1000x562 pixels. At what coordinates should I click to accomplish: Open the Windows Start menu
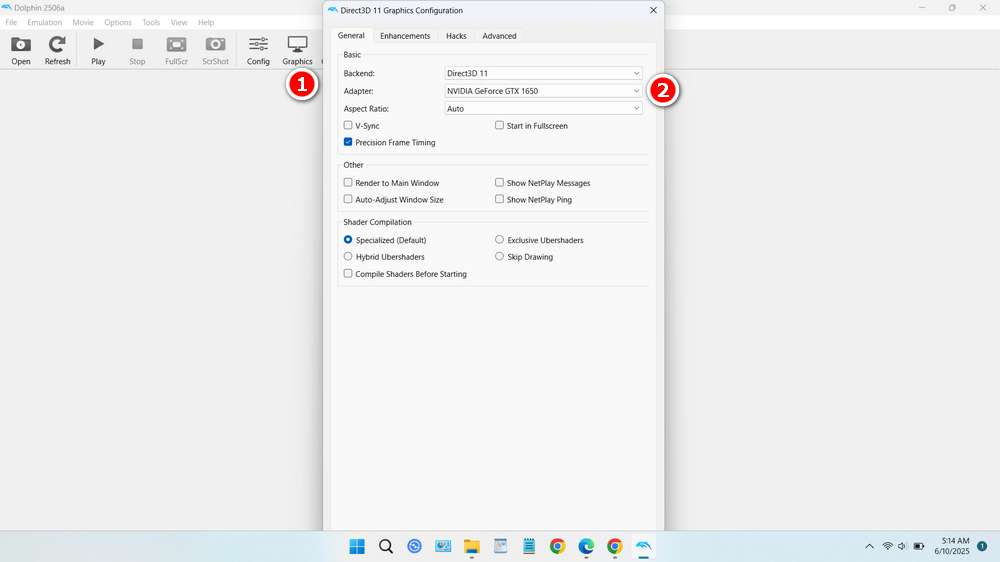tap(357, 546)
